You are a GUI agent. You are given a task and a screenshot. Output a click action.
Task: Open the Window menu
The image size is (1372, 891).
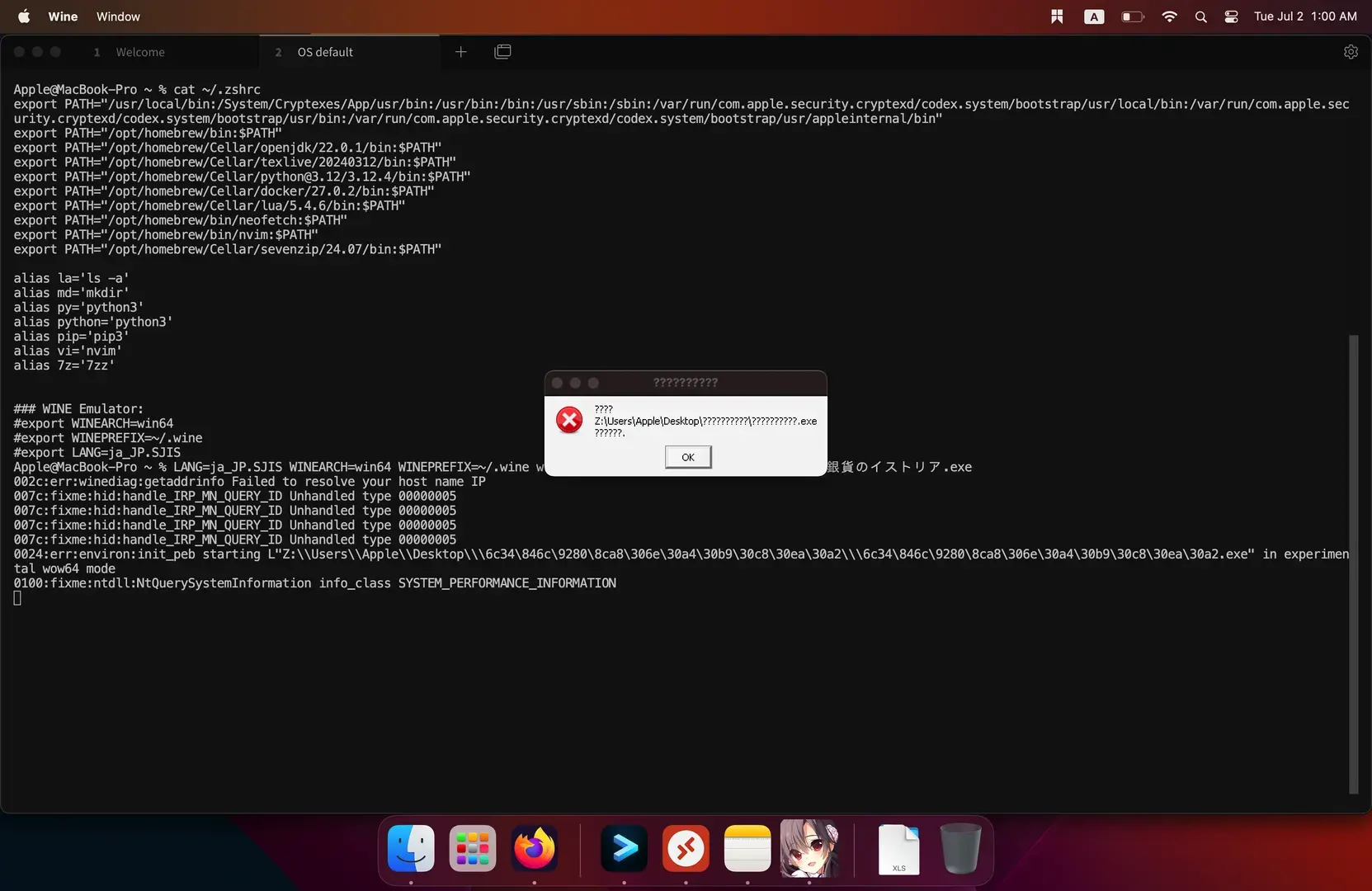pyautogui.click(x=118, y=16)
